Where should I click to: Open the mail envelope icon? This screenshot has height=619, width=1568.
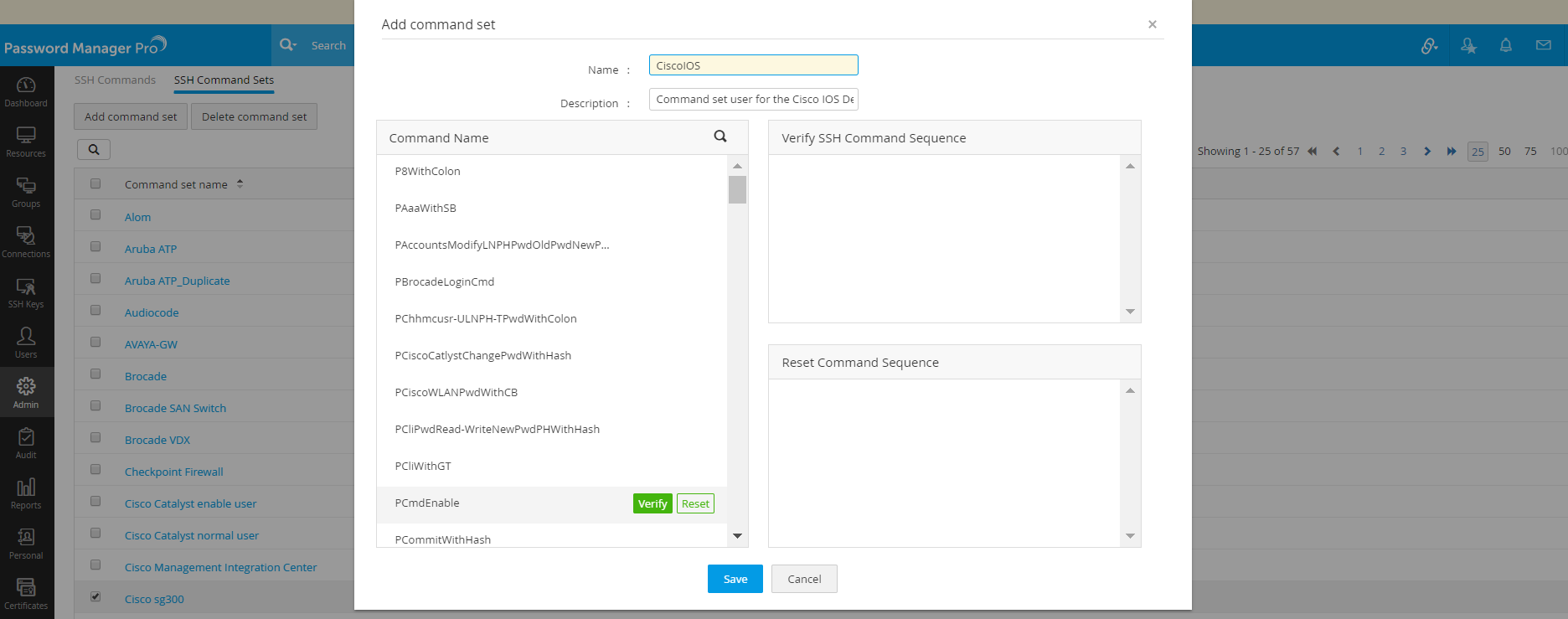point(1543,45)
